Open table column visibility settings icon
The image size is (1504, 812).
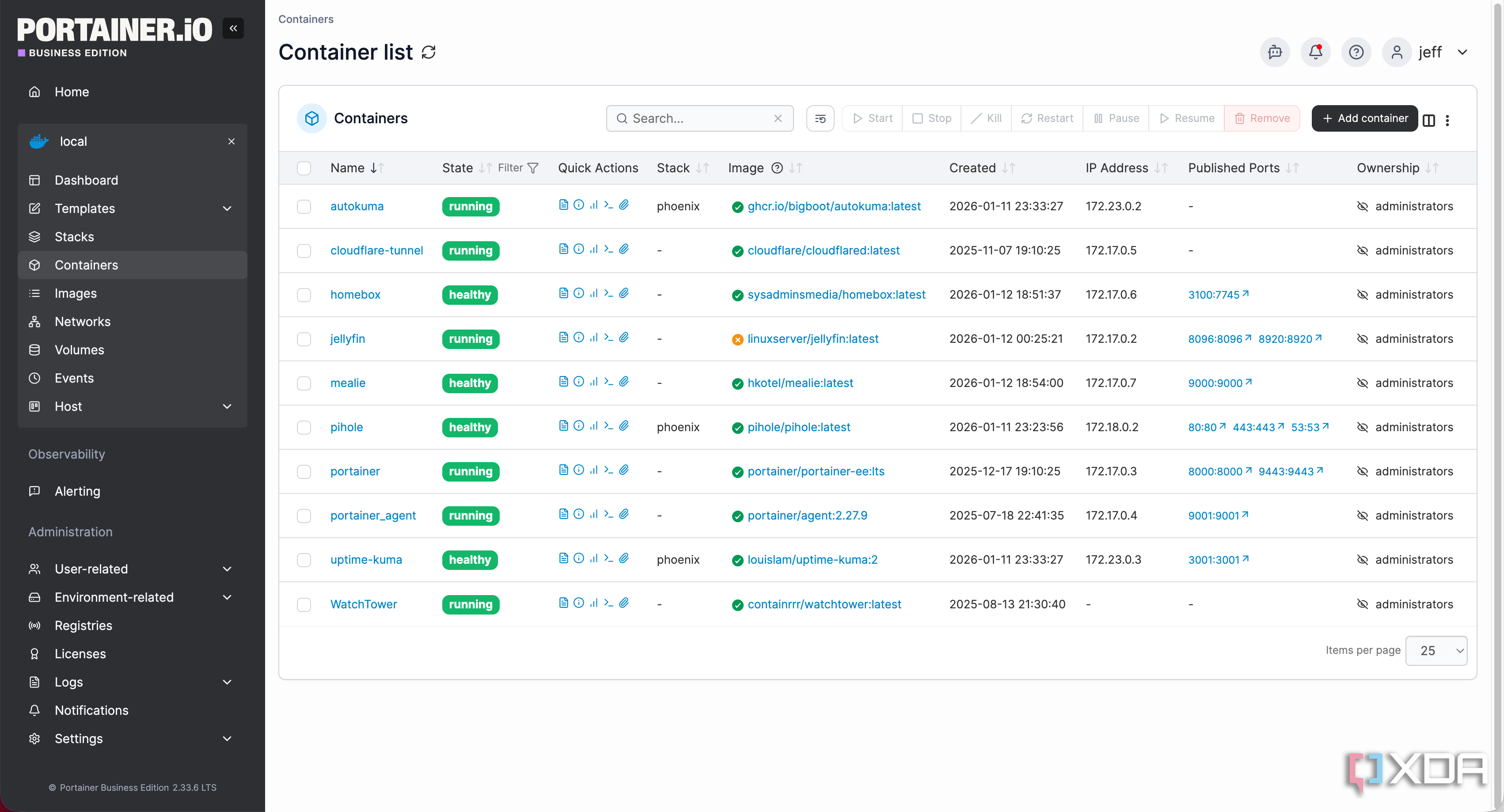1428,120
